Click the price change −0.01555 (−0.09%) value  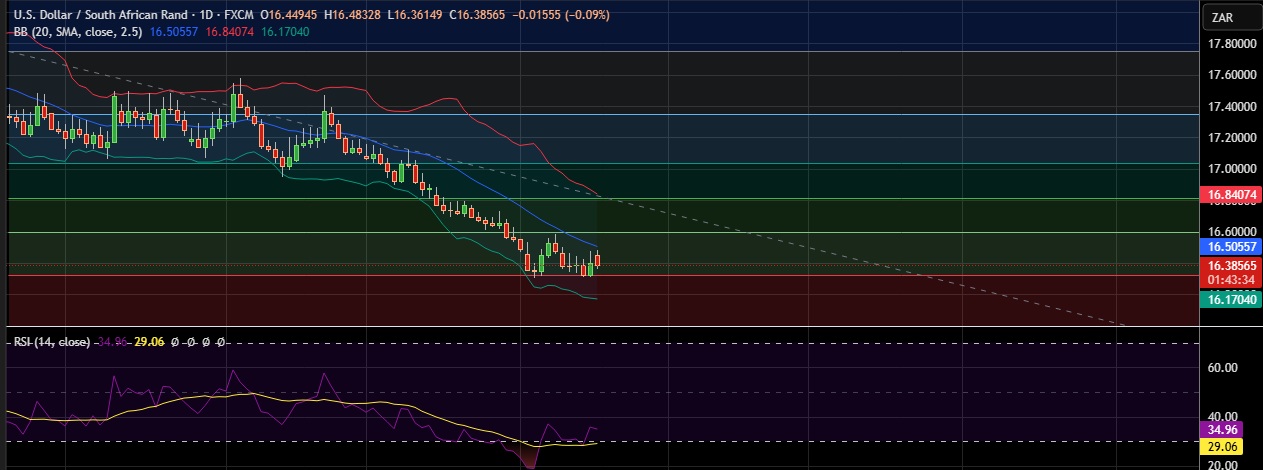click(562, 15)
